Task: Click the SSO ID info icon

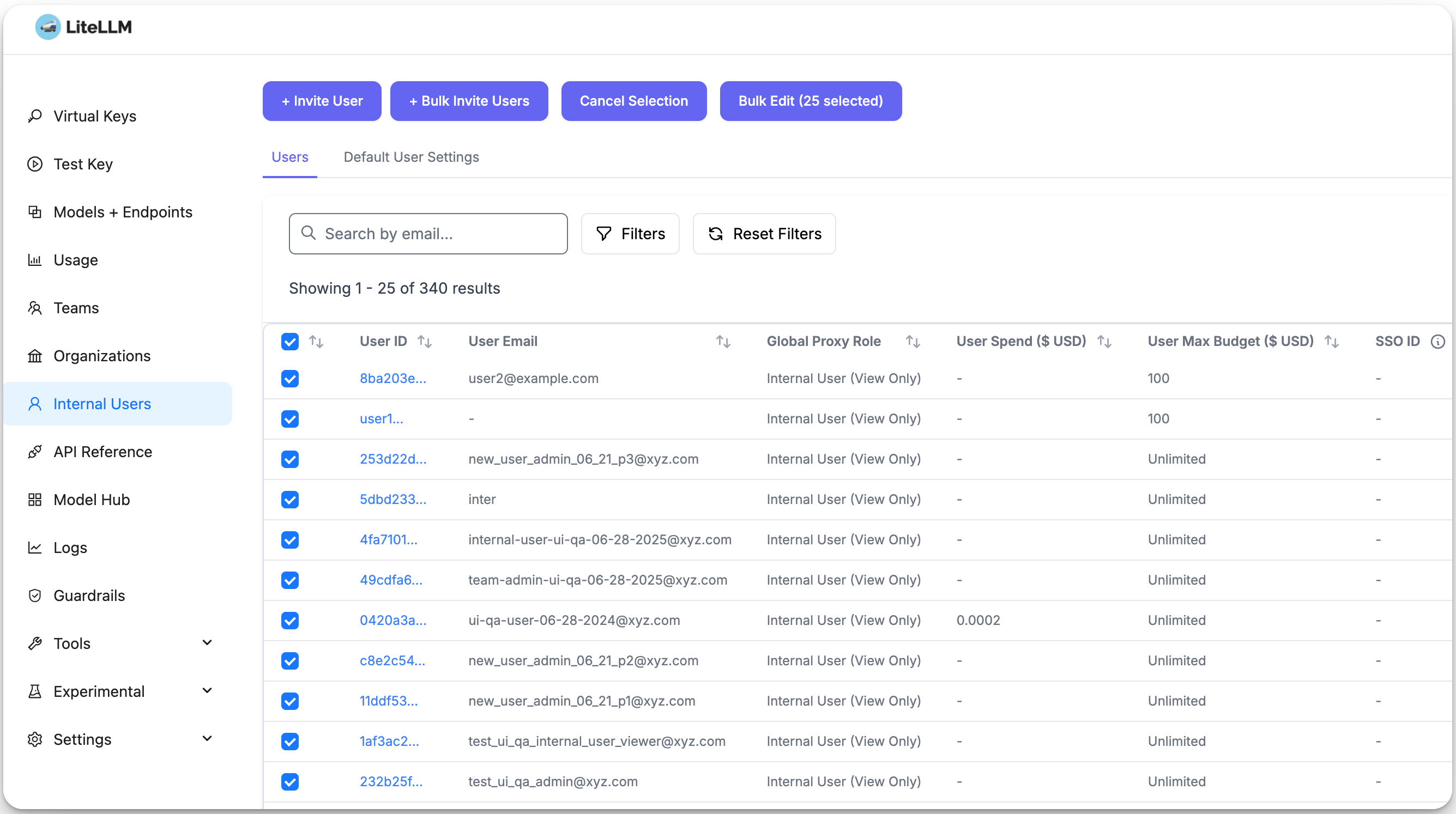Action: (1437, 341)
